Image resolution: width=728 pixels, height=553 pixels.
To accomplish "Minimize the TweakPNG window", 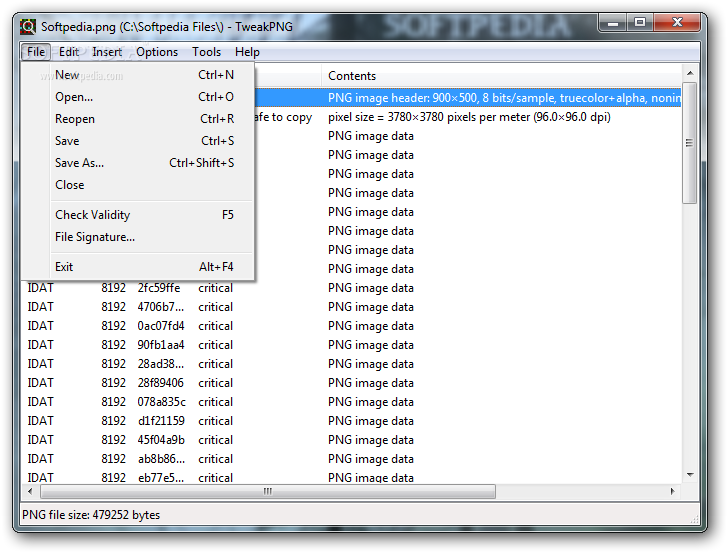I will pyautogui.click(x=613, y=22).
